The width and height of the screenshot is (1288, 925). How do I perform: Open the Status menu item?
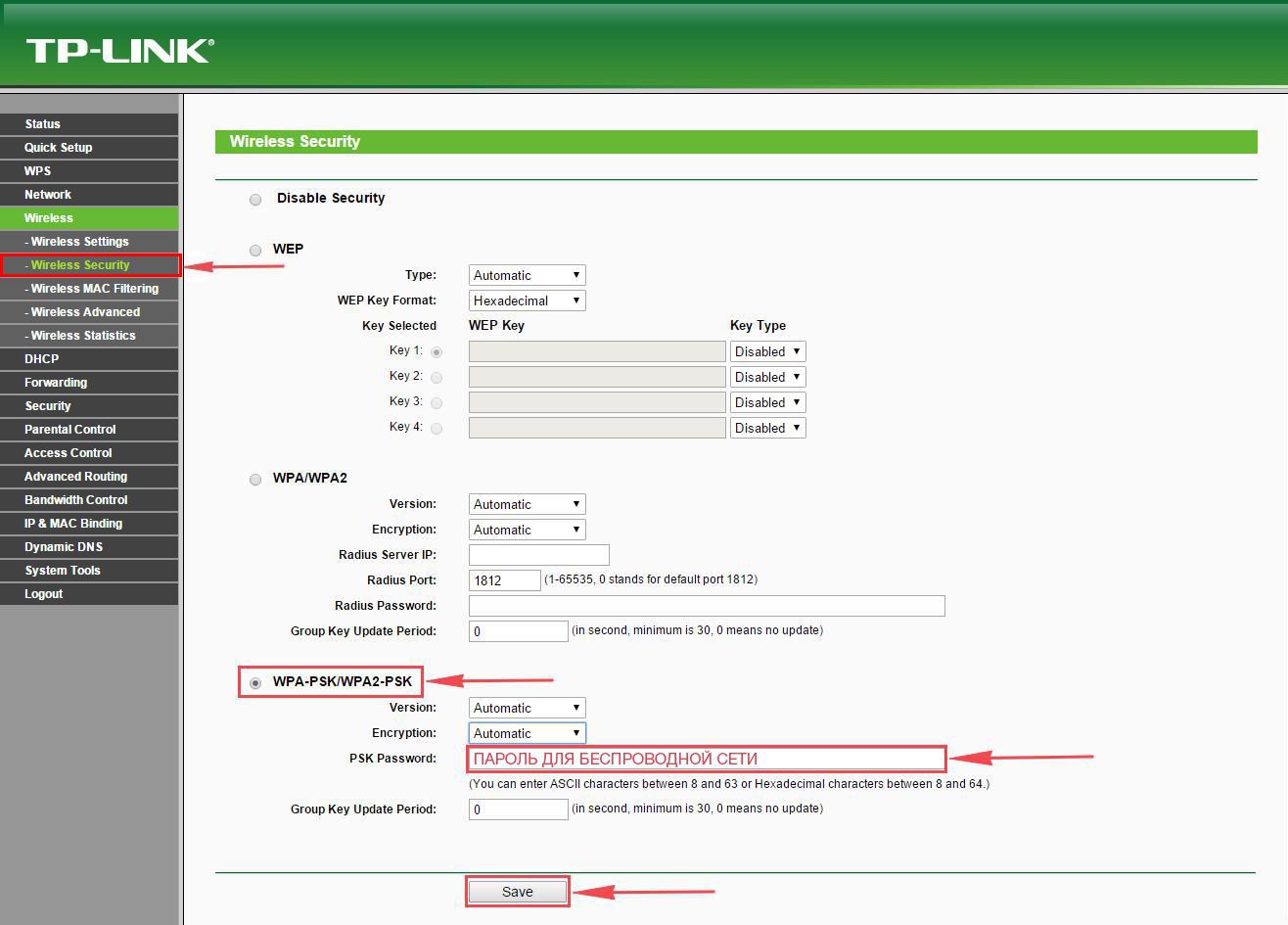coord(89,124)
